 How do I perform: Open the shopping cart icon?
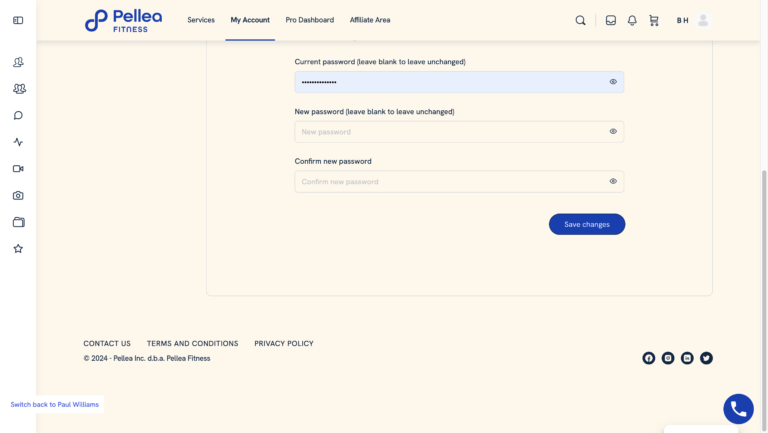tap(654, 20)
